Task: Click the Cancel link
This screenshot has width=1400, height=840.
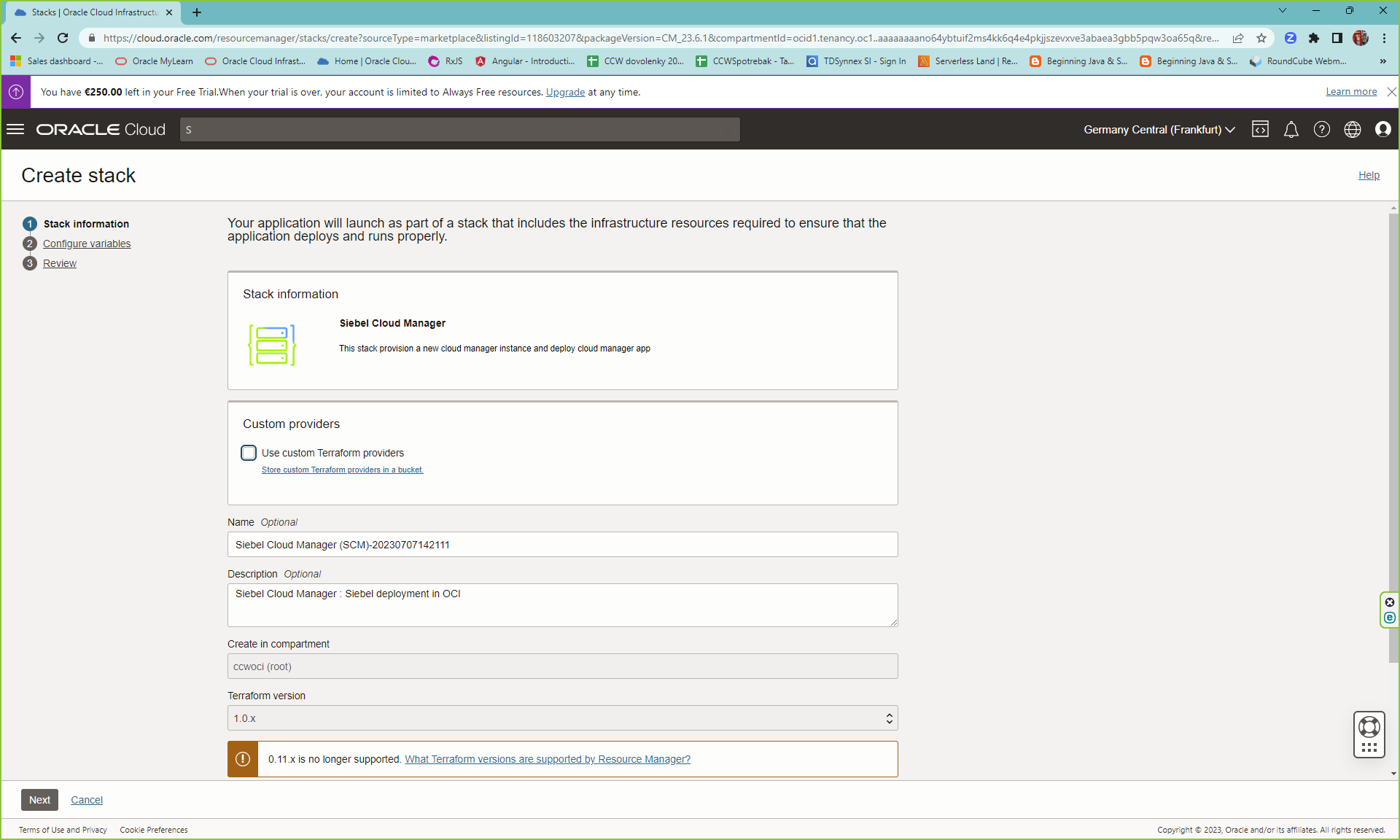Action: point(87,800)
